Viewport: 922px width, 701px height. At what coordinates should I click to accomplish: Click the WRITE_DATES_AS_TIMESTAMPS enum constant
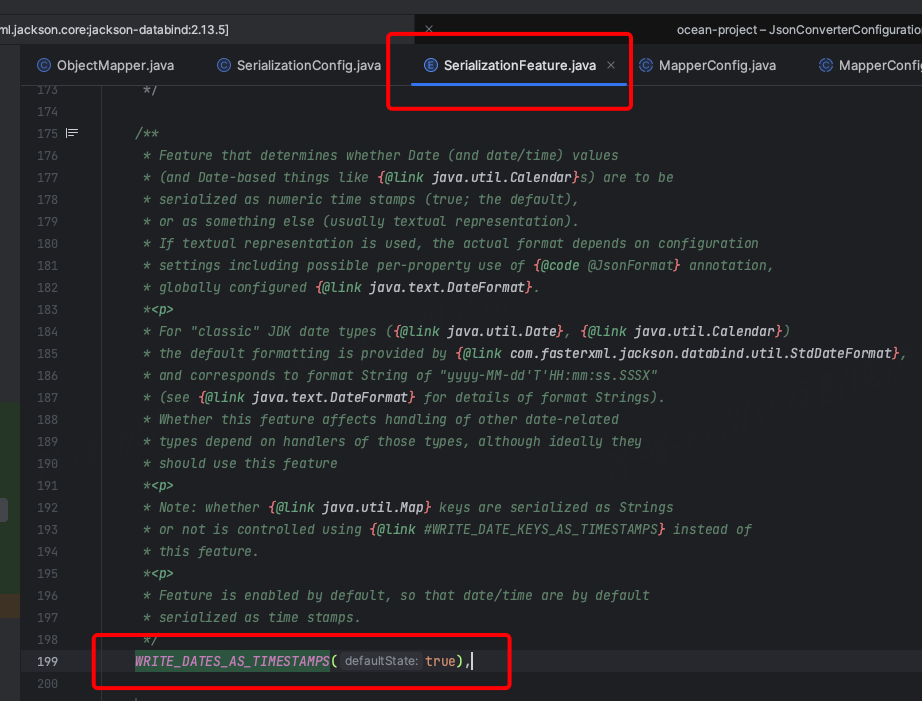[x=232, y=661]
